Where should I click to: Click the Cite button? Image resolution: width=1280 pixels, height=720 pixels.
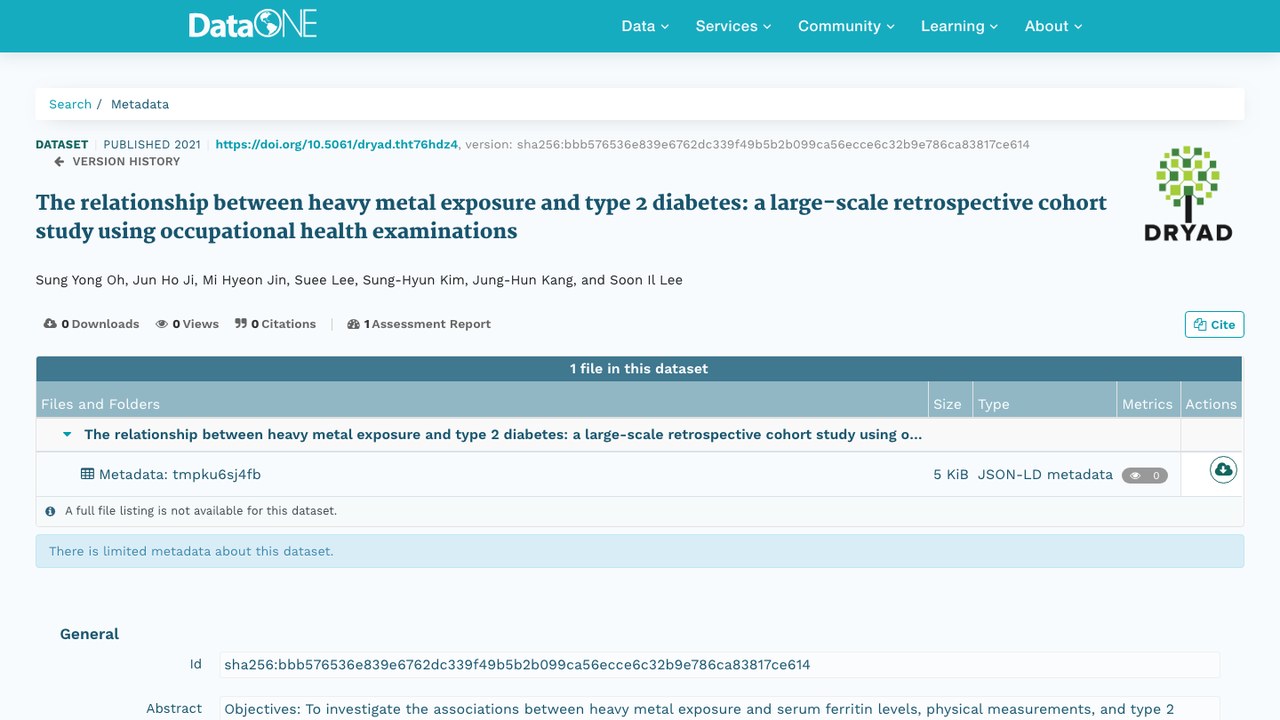pyautogui.click(x=1214, y=324)
